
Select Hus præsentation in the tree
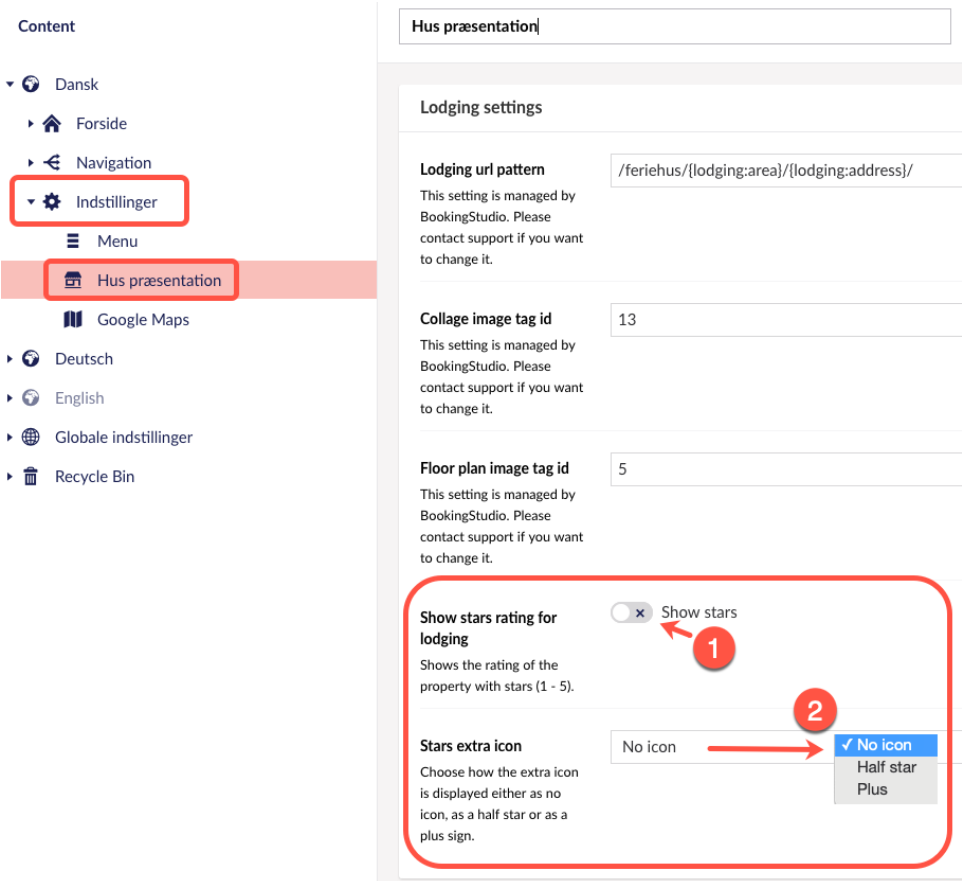pos(159,280)
